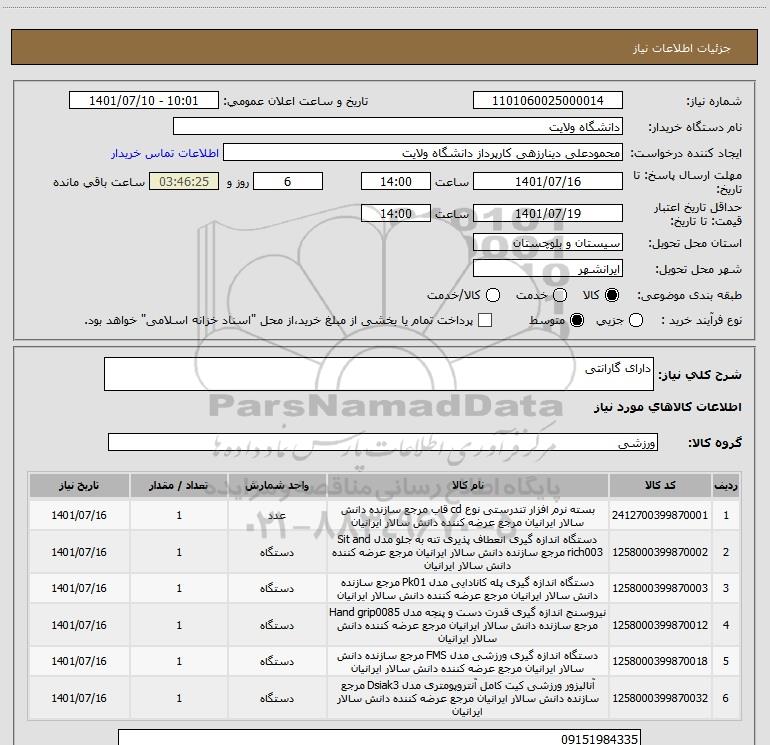770x745 pixels.
Task: Click the ردیف column header
Action: tap(726, 485)
